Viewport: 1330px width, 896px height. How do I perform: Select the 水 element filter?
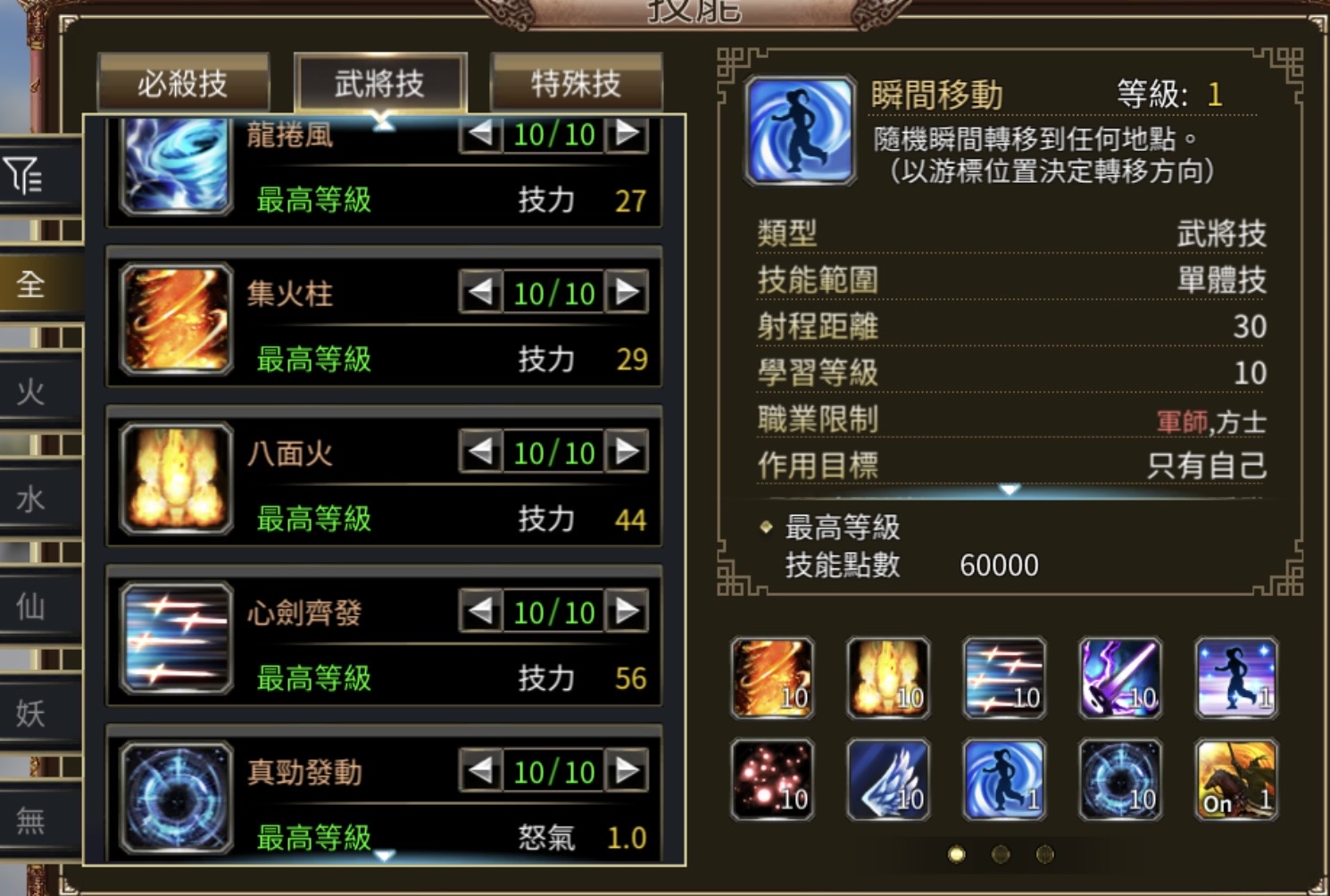click(x=30, y=499)
